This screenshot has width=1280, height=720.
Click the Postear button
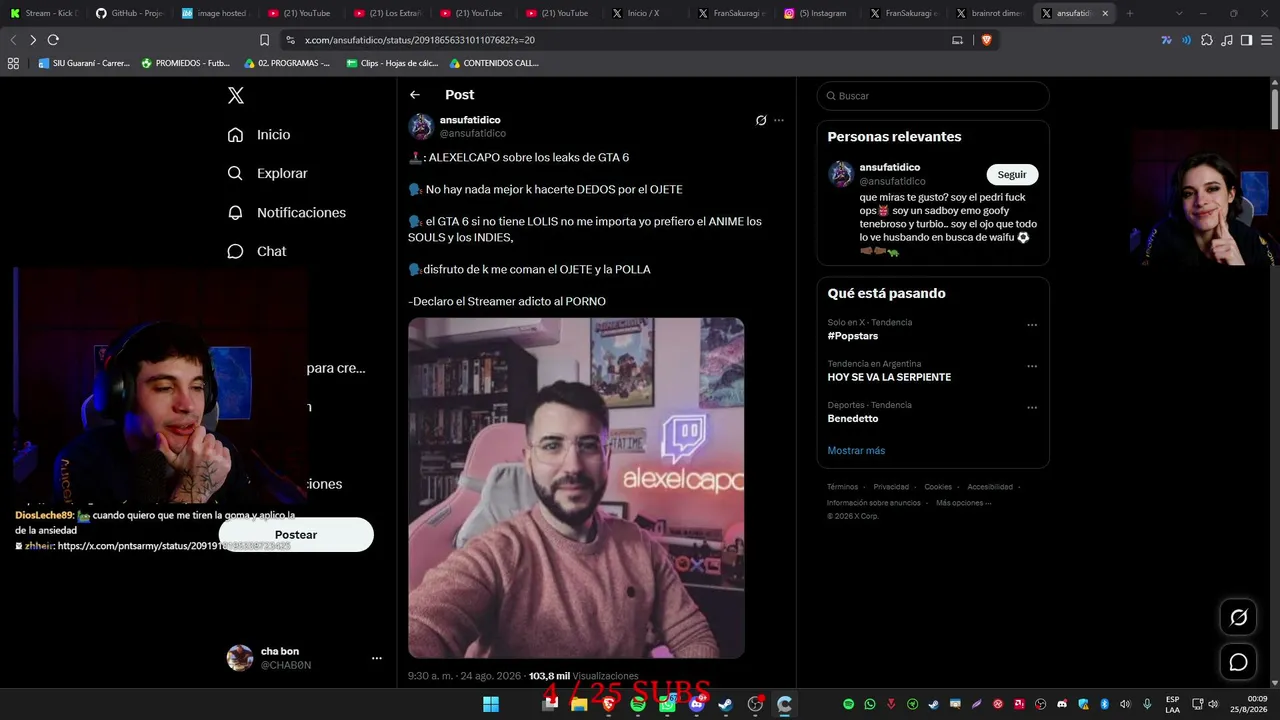pyautogui.click(x=296, y=535)
